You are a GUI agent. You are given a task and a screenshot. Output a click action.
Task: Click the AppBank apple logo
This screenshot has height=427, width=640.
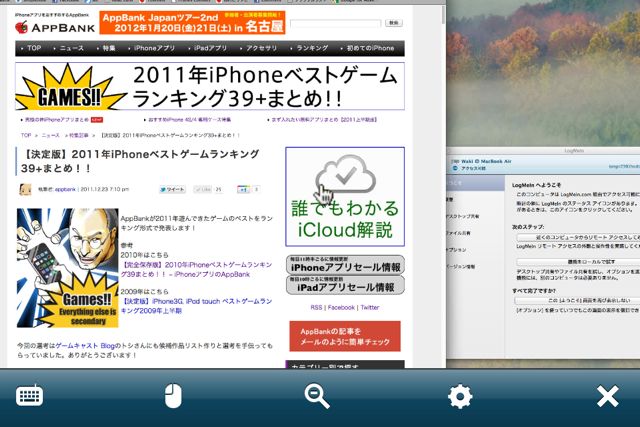(x=21, y=27)
